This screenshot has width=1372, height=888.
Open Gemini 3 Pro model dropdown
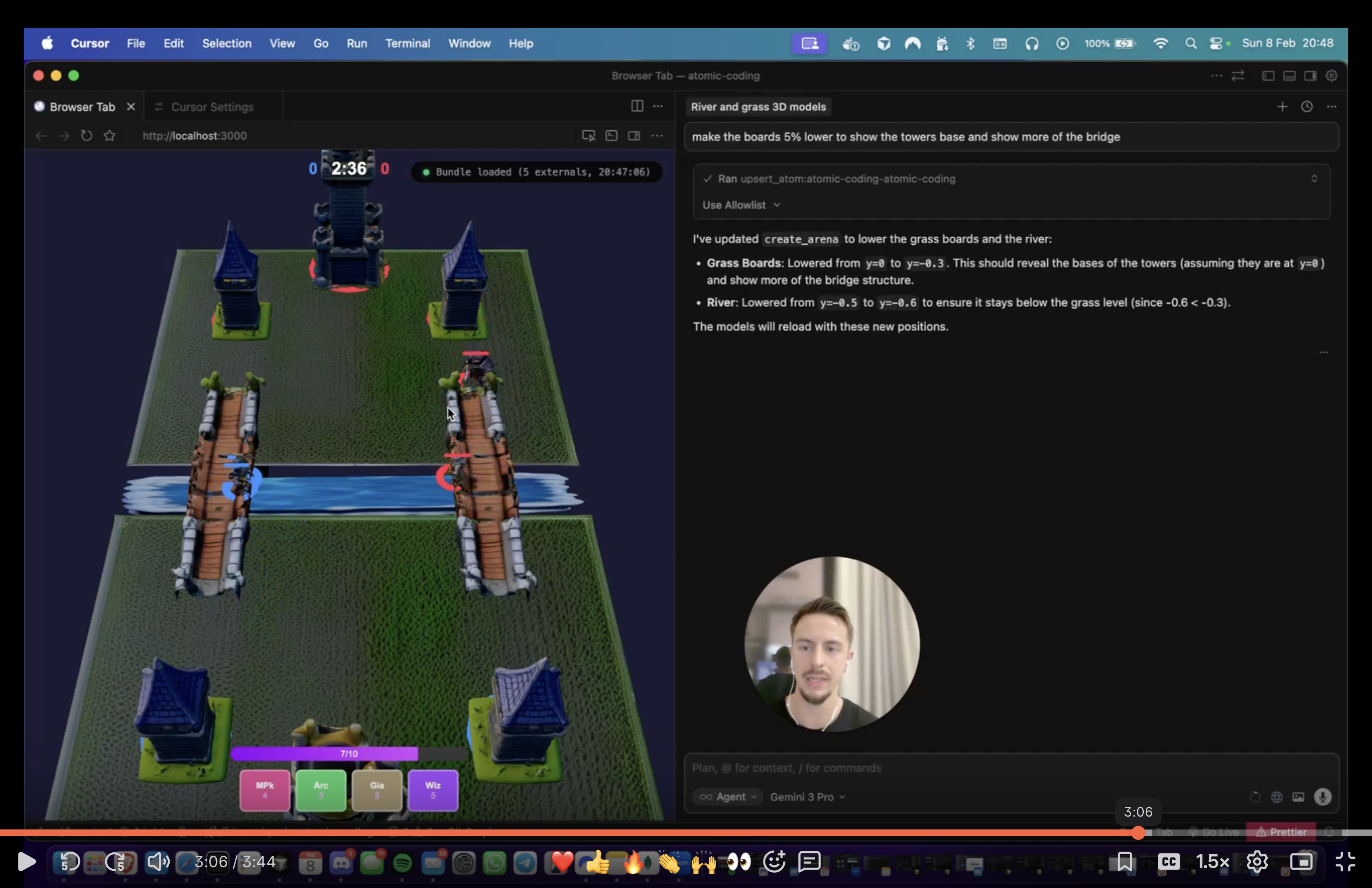[807, 797]
